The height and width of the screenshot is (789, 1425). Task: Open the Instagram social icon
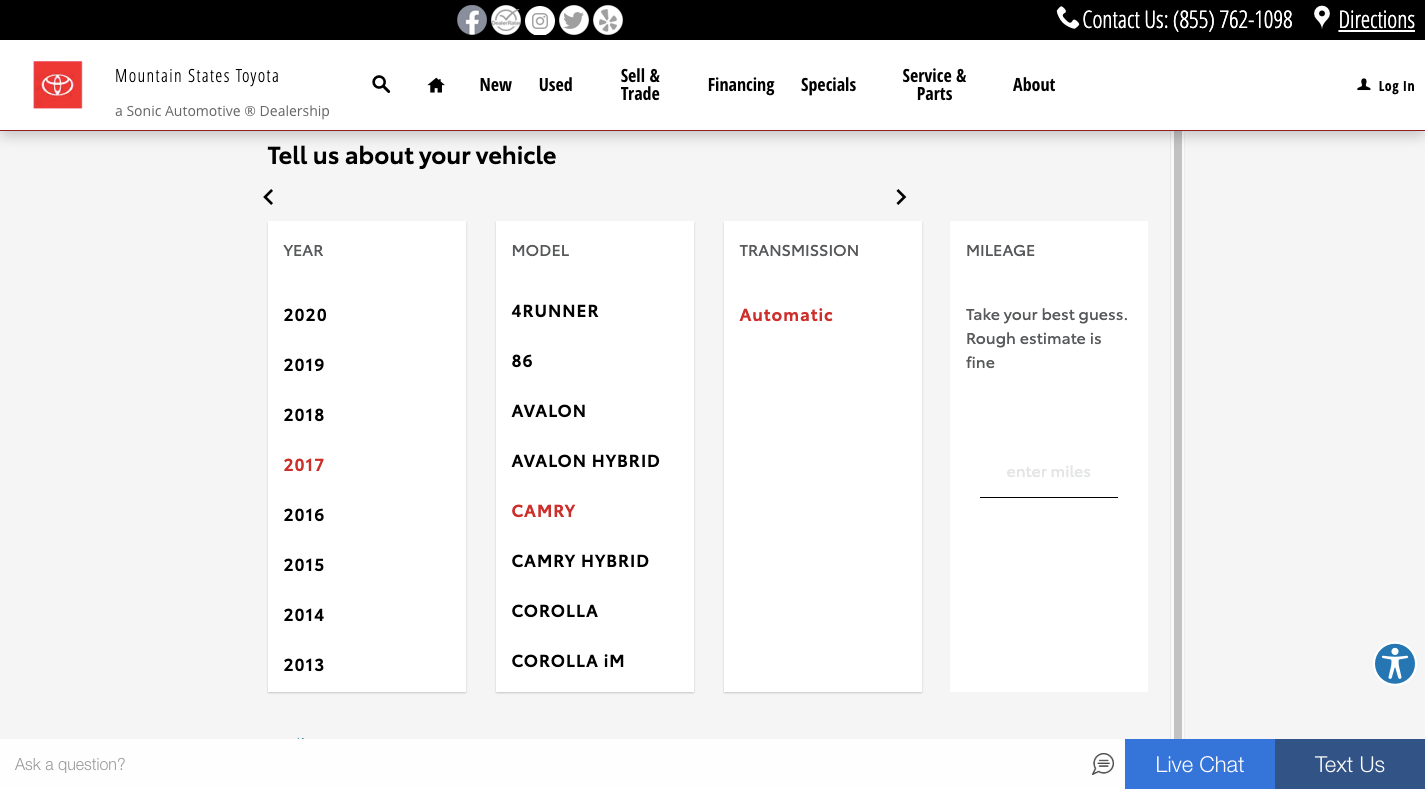[x=540, y=20]
